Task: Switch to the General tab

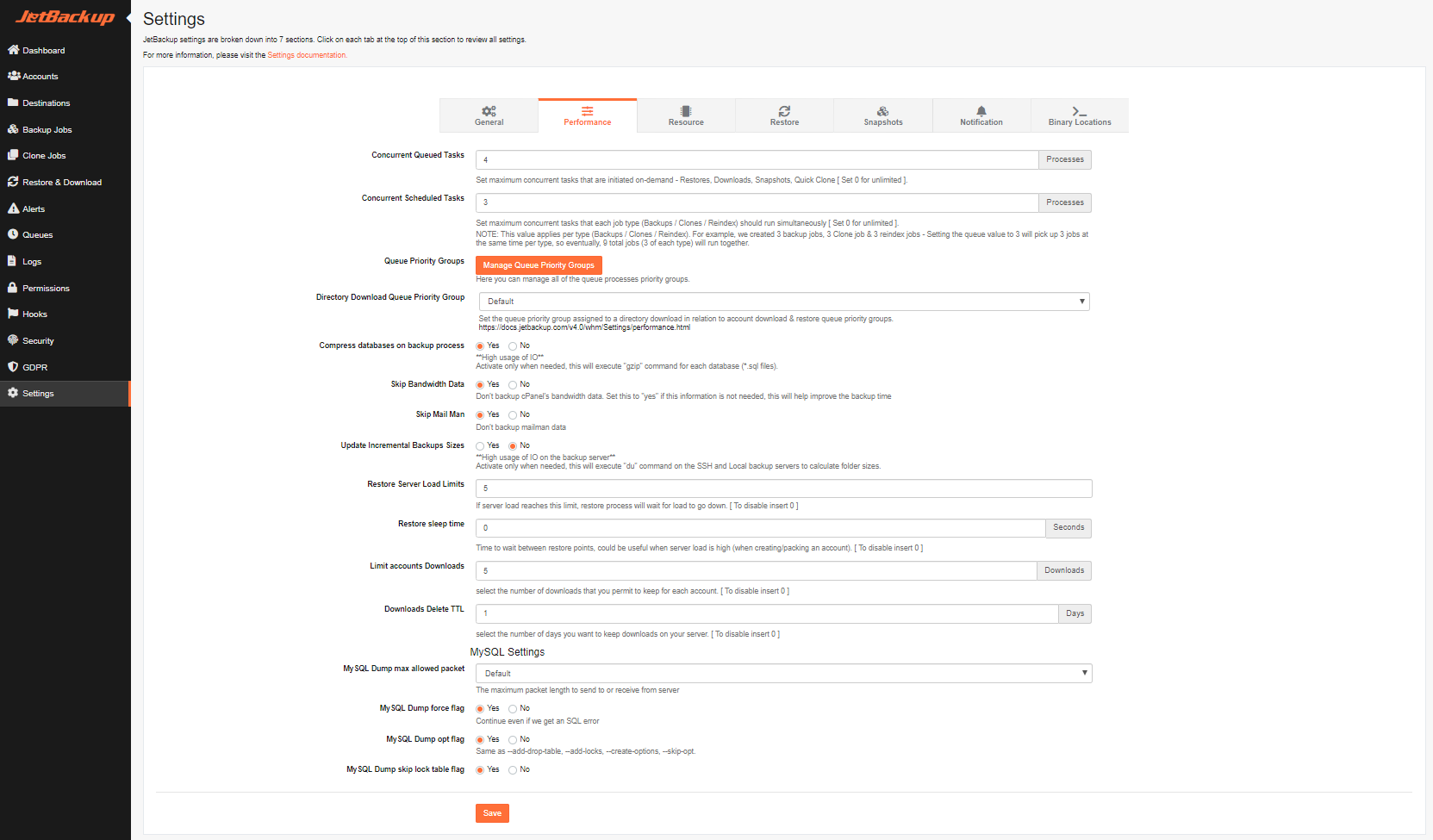Action: pyautogui.click(x=489, y=115)
